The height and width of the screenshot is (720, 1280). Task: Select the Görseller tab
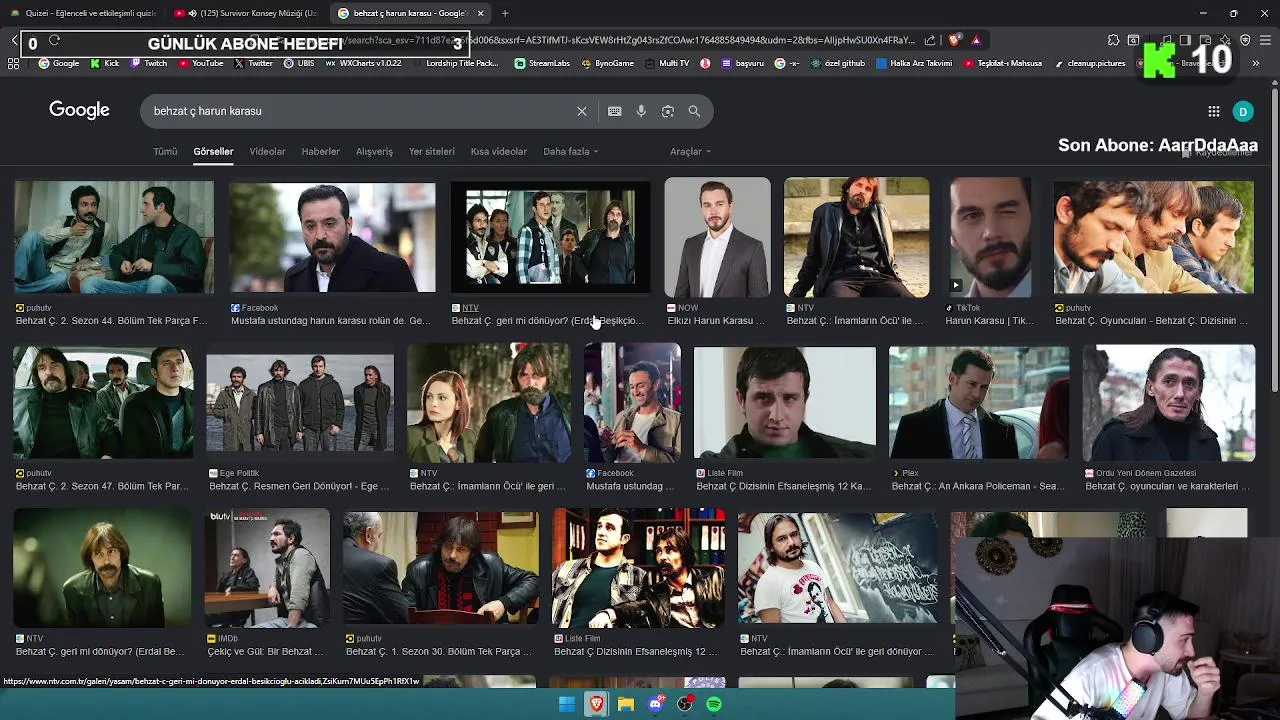coord(213,151)
